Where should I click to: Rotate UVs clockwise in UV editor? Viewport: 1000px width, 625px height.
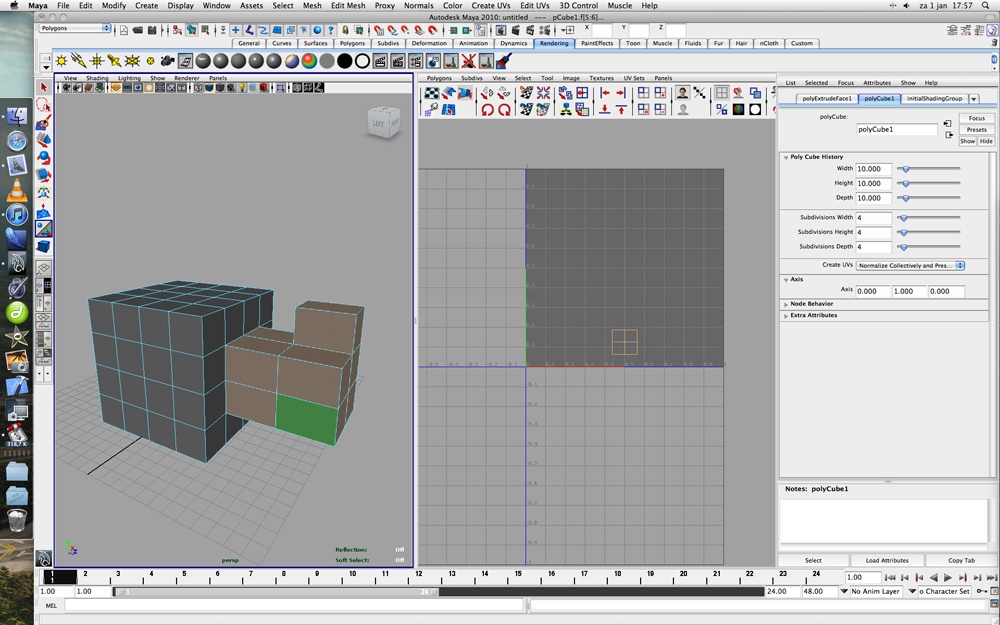[x=504, y=110]
